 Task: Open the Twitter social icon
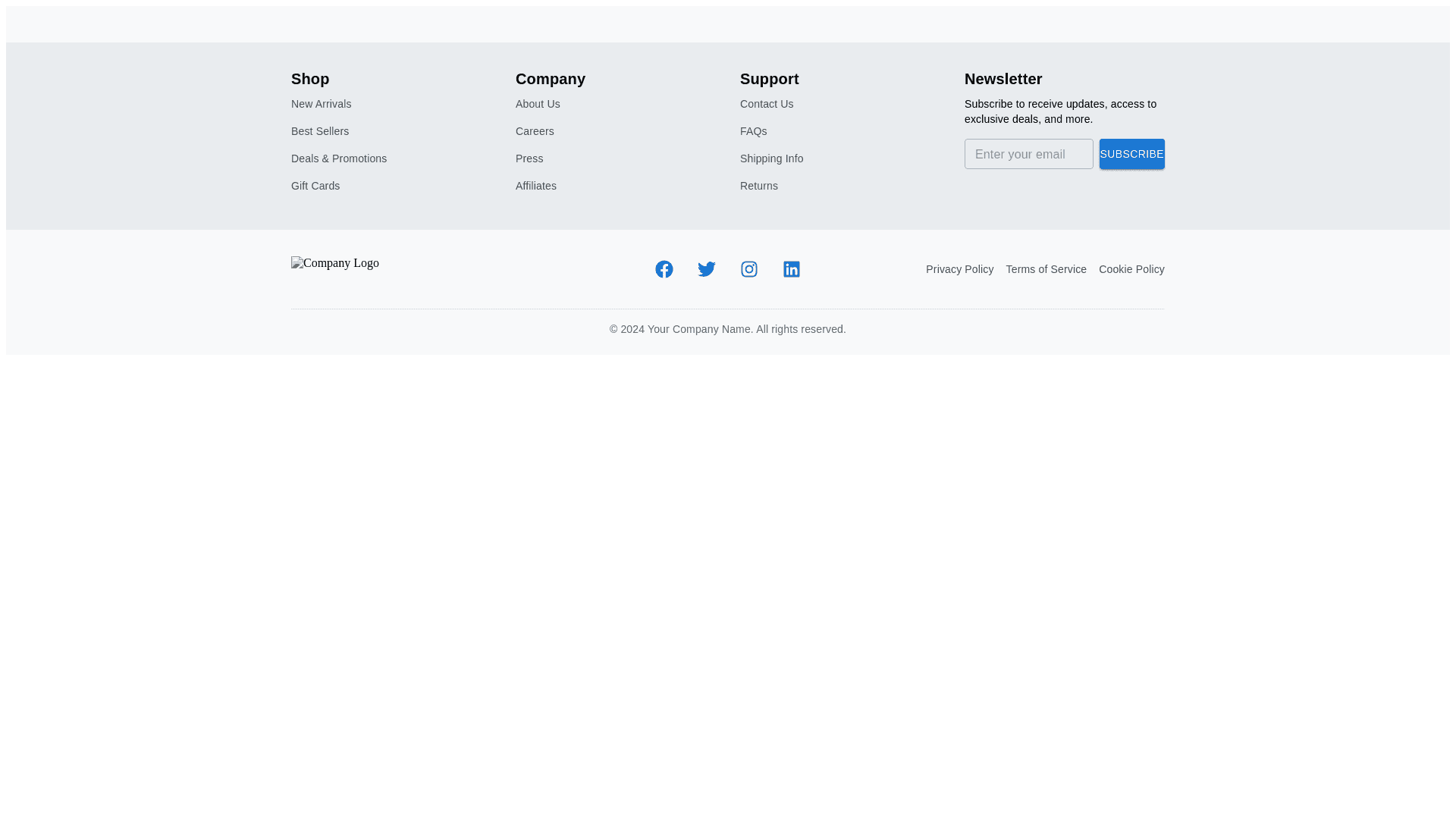click(x=706, y=269)
